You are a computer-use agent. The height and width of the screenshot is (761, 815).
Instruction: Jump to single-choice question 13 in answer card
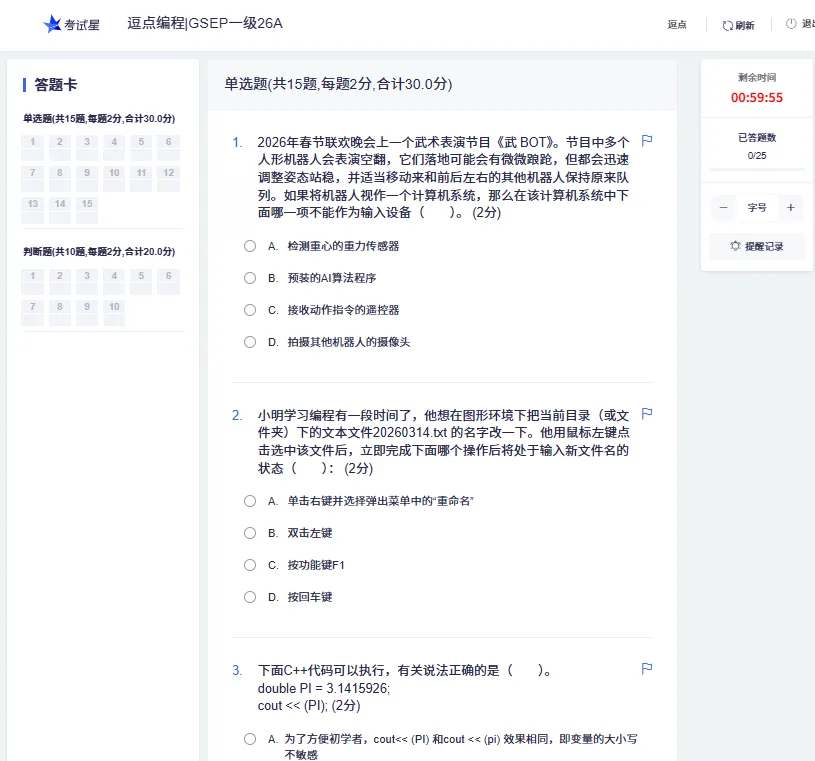pyautogui.click(x=33, y=210)
